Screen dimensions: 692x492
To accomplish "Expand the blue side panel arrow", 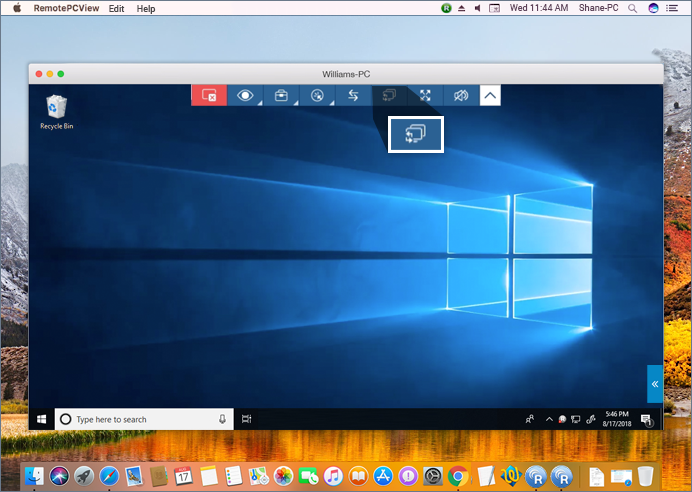I will click(x=654, y=384).
